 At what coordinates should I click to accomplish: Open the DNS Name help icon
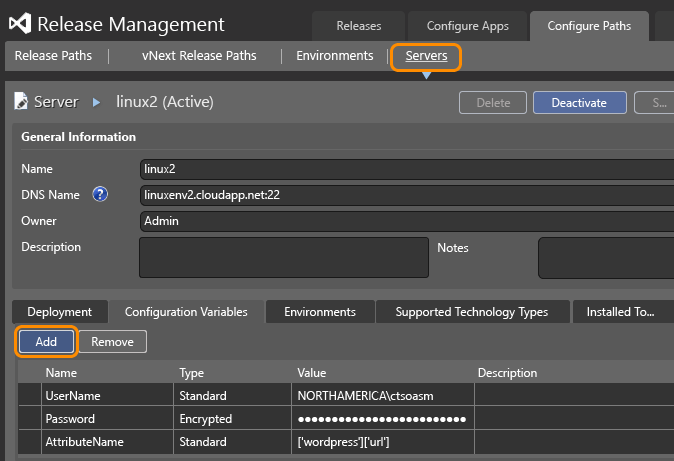pyautogui.click(x=100, y=194)
